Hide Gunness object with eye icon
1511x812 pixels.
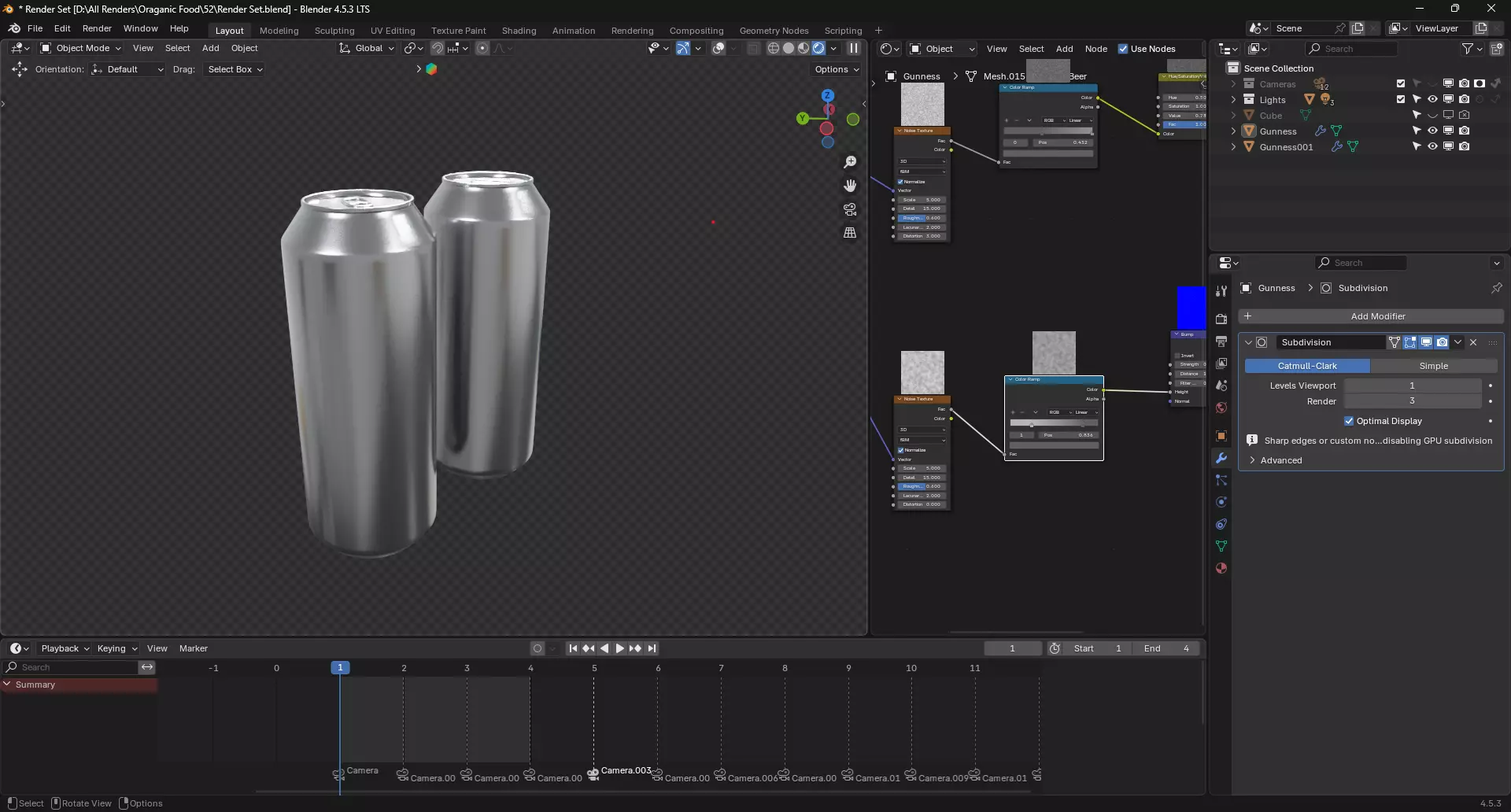(x=1432, y=131)
